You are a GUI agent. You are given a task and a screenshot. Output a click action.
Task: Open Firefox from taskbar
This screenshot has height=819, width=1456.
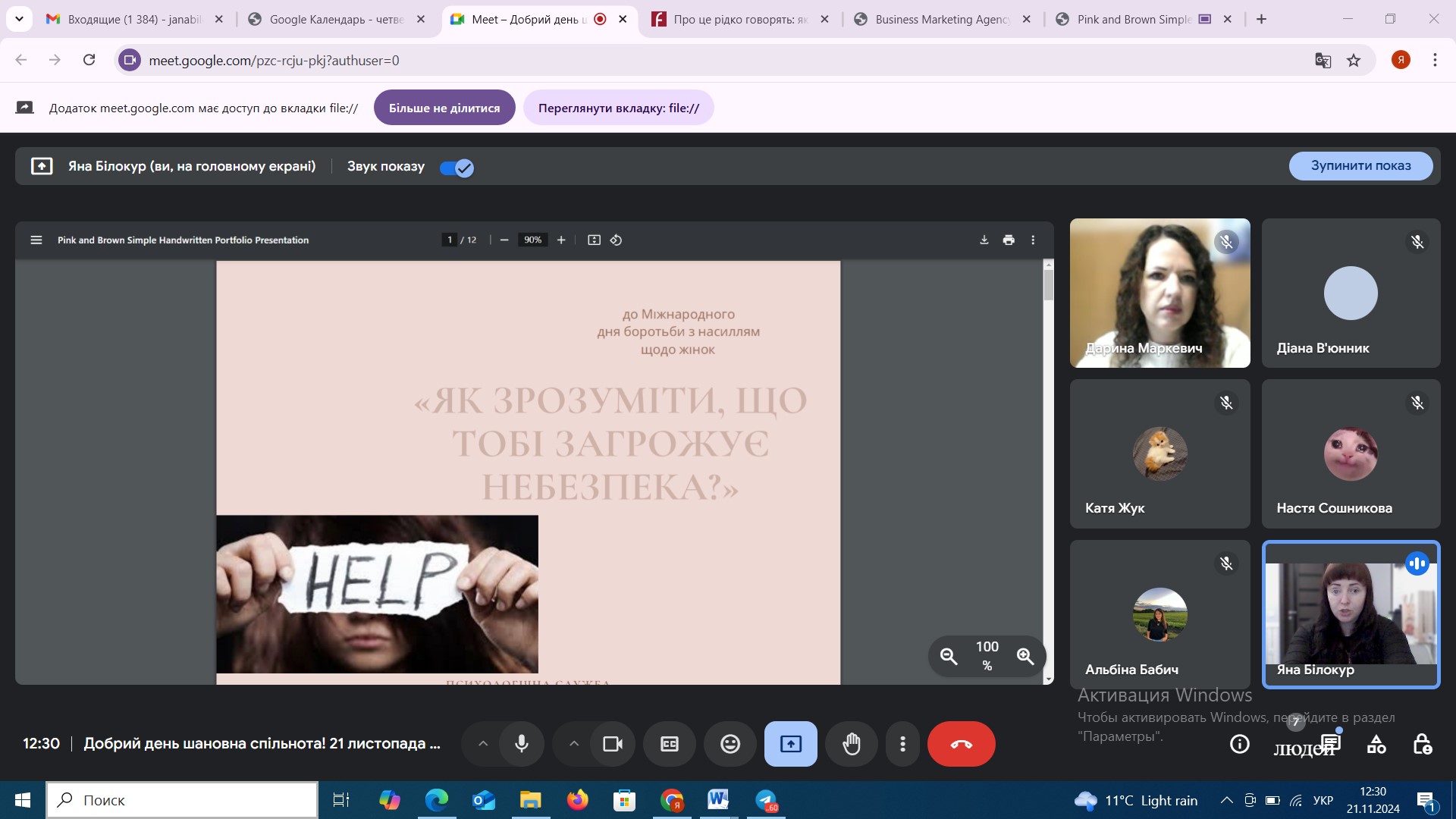coord(577,800)
